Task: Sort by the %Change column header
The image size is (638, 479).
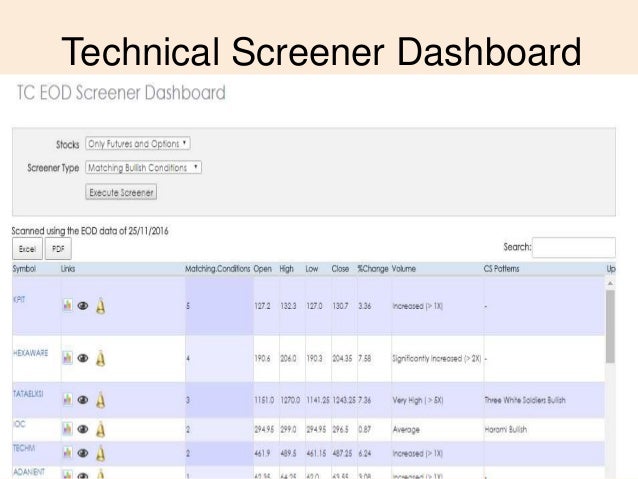Action: (x=373, y=269)
